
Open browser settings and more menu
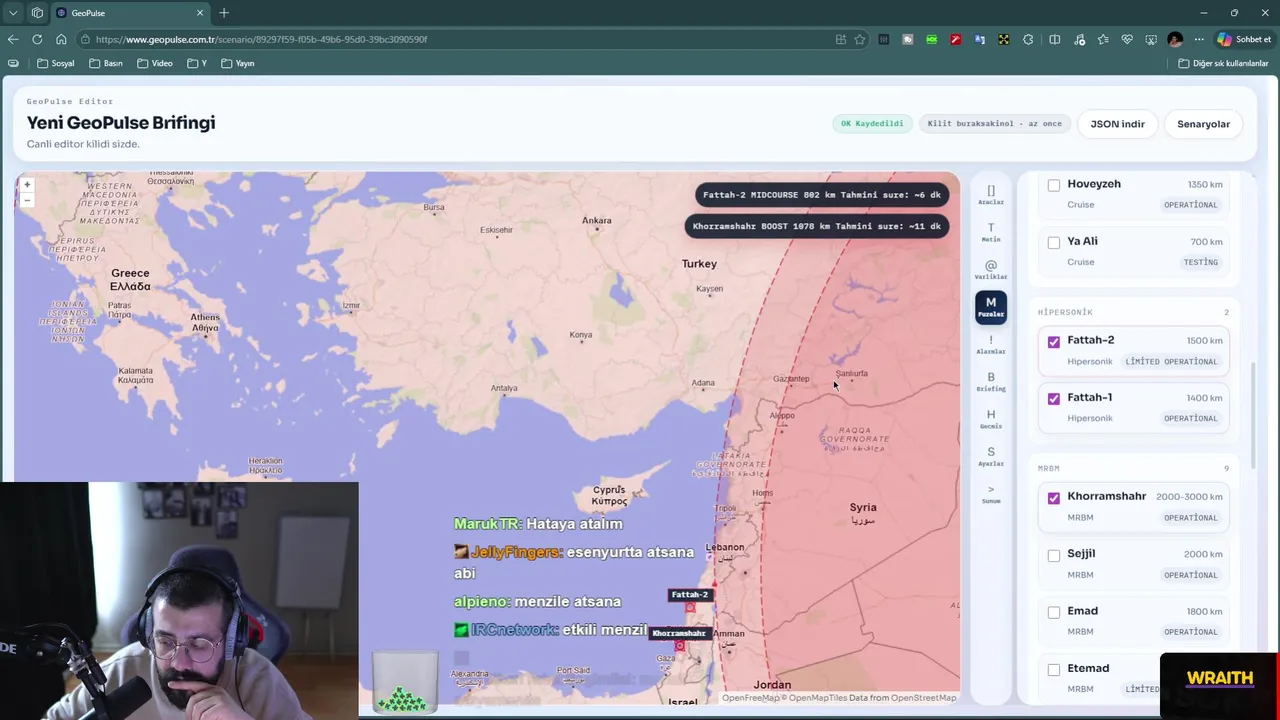tap(1199, 39)
